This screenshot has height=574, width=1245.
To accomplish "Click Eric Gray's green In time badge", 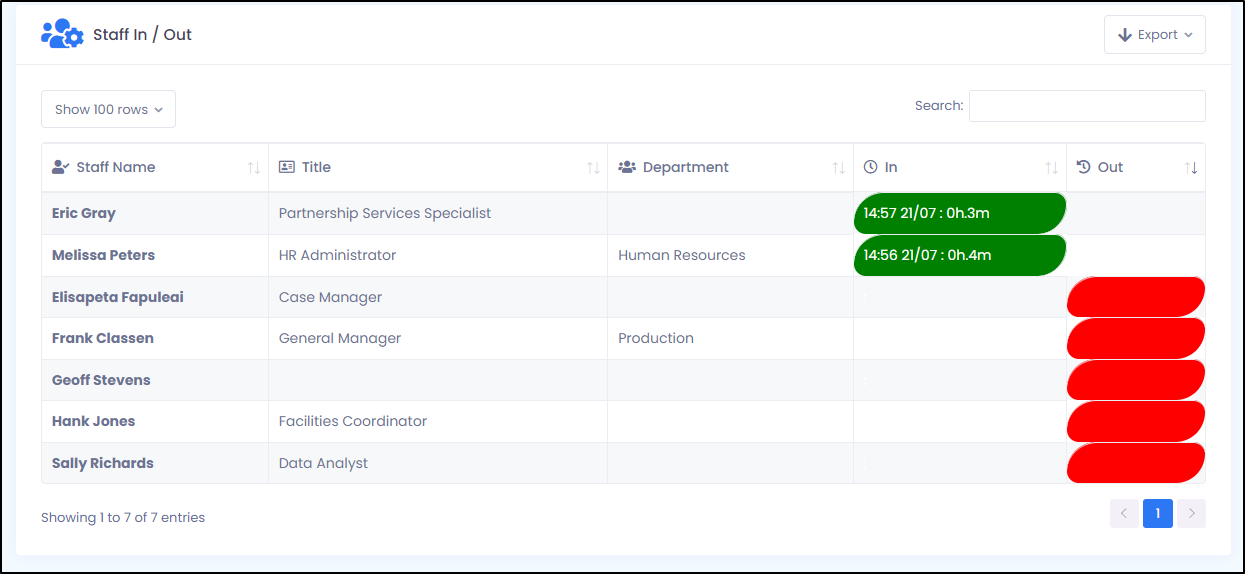I will [960, 213].
